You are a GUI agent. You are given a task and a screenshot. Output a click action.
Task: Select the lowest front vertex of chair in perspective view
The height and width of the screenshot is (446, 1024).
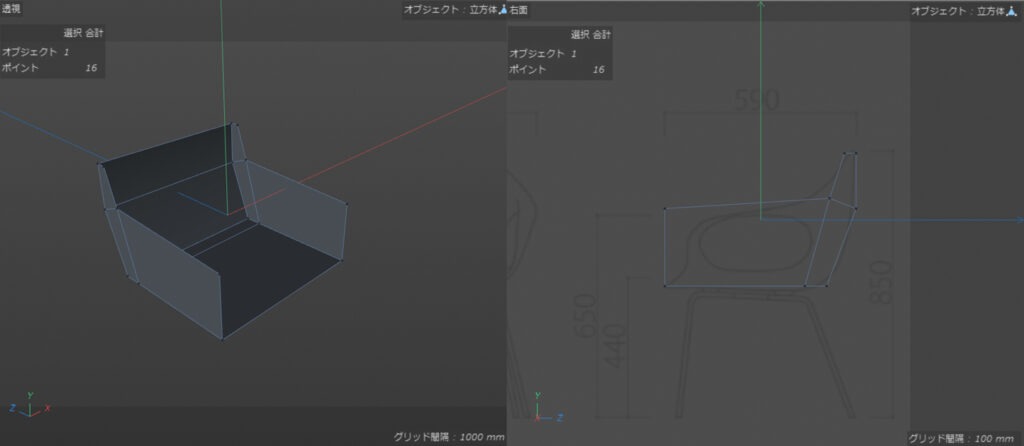click(x=222, y=339)
